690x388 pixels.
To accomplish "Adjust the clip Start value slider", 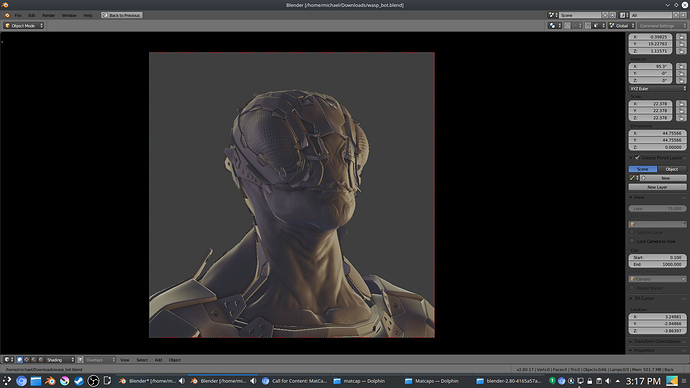I will pyautogui.click(x=657, y=257).
